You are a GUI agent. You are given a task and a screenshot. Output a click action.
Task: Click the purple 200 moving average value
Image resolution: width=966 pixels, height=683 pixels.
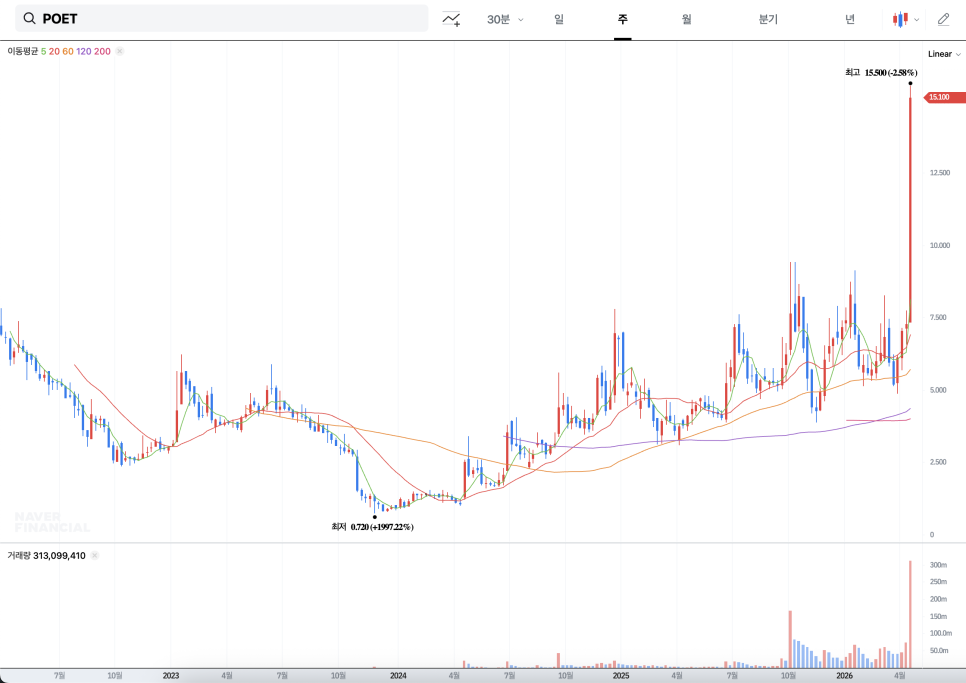coord(102,50)
